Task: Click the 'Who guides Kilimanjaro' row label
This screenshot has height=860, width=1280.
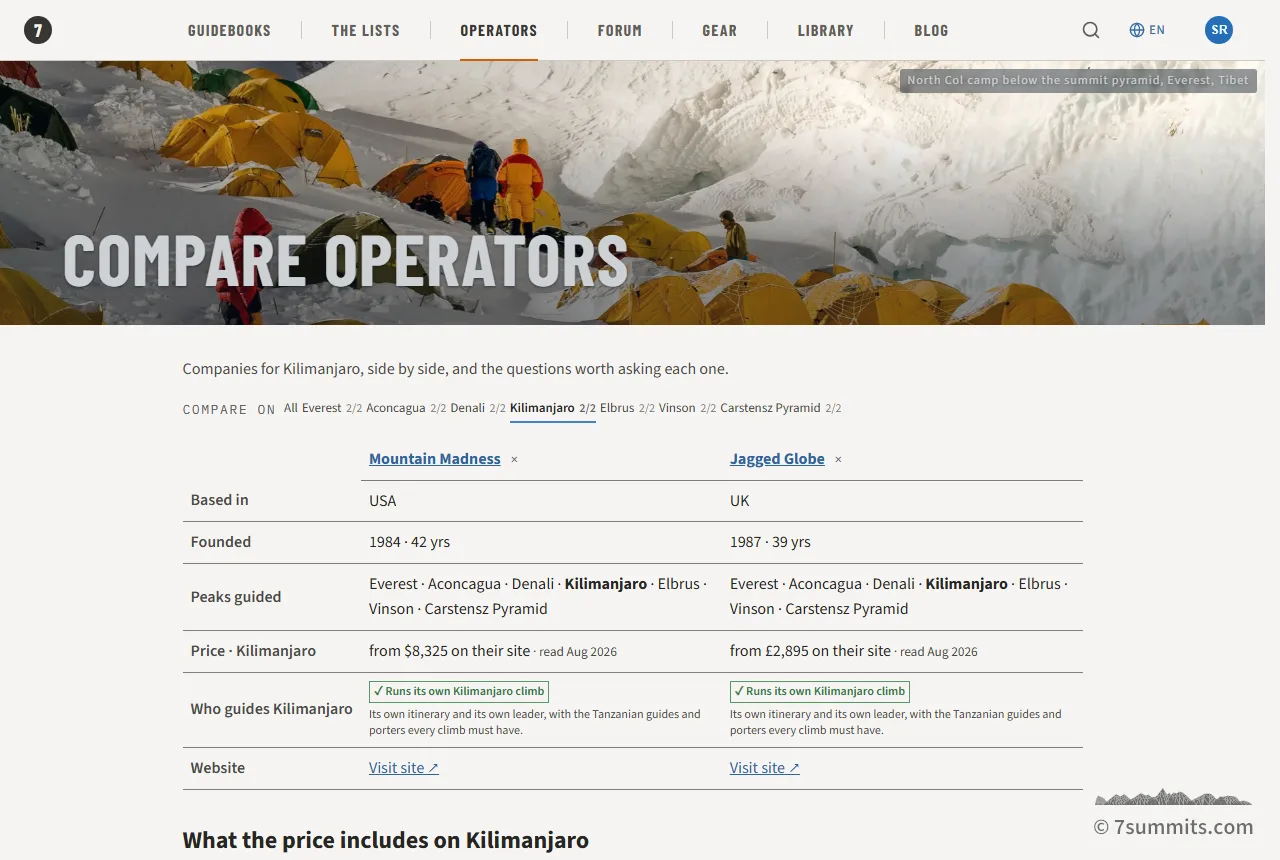Action: point(272,709)
